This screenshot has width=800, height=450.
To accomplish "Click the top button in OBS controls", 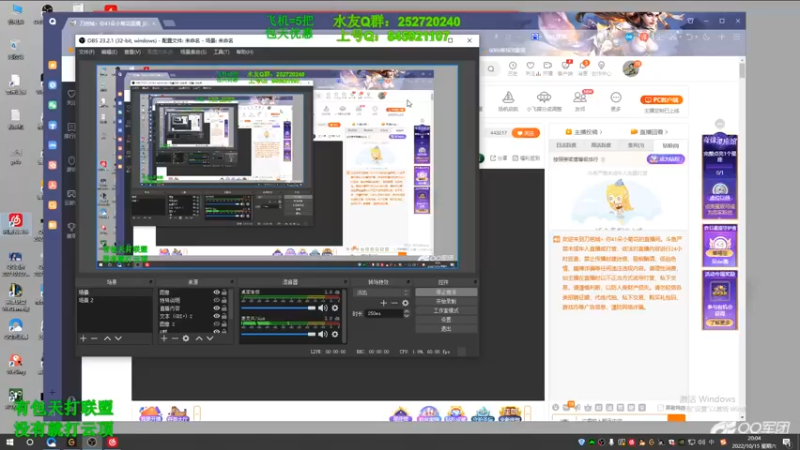I will [446, 292].
